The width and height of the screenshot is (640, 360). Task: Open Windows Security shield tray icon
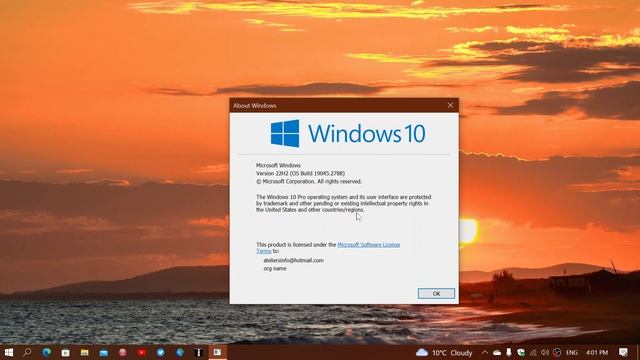(521, 352)
